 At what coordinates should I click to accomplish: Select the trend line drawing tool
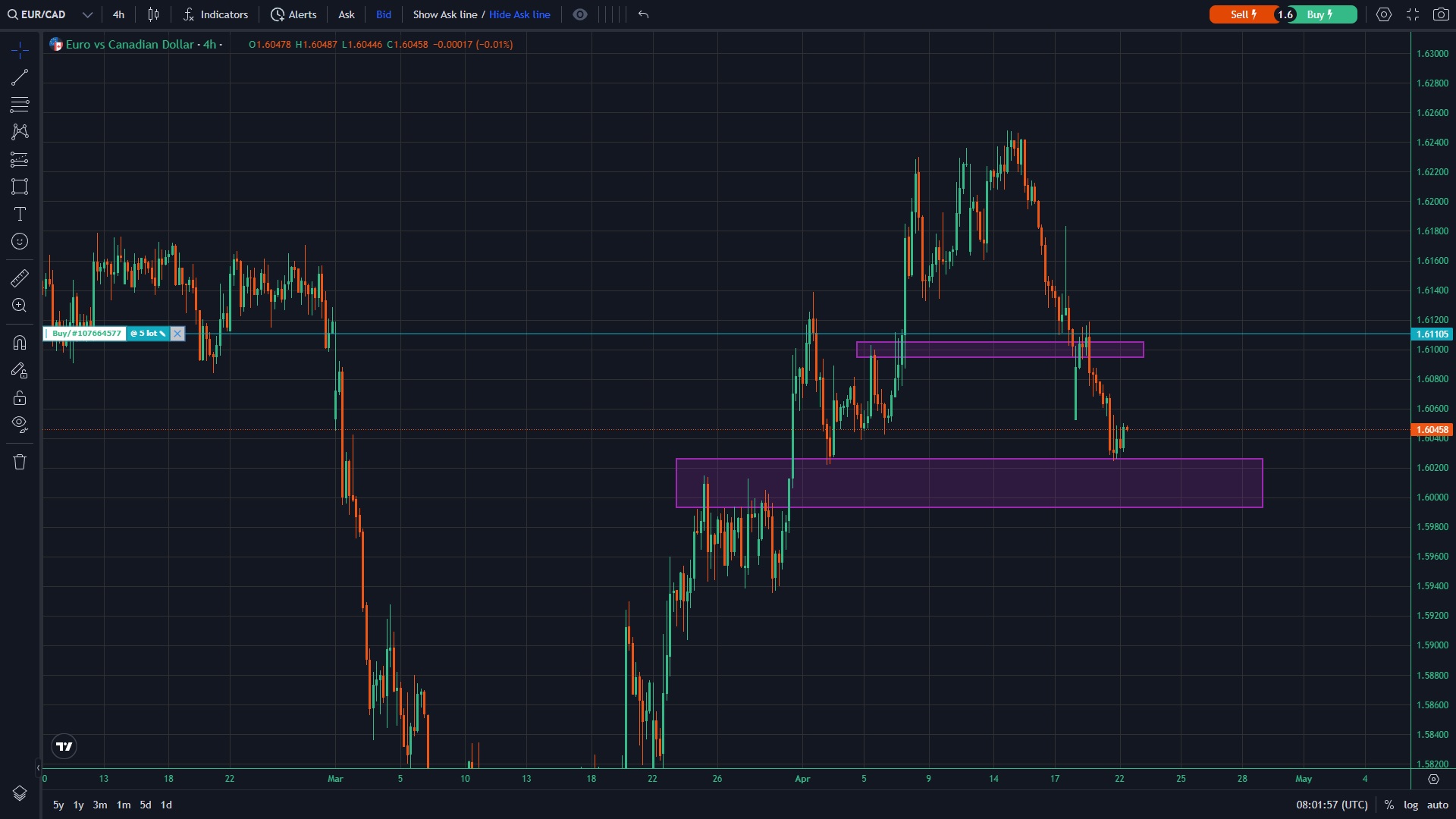pos(20,77)
